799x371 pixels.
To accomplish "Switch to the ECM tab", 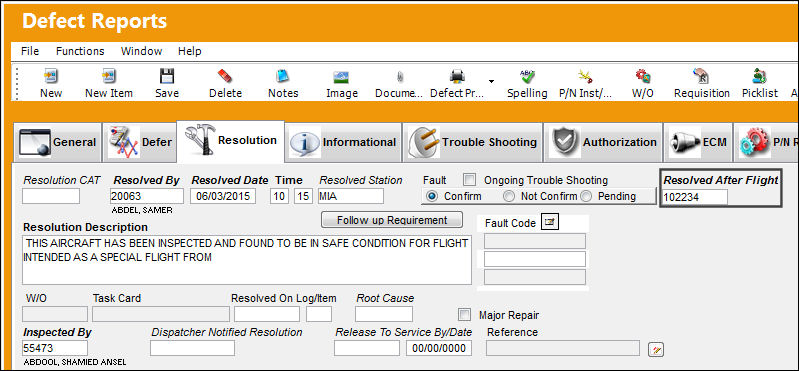I will click(x=698, y=142).
